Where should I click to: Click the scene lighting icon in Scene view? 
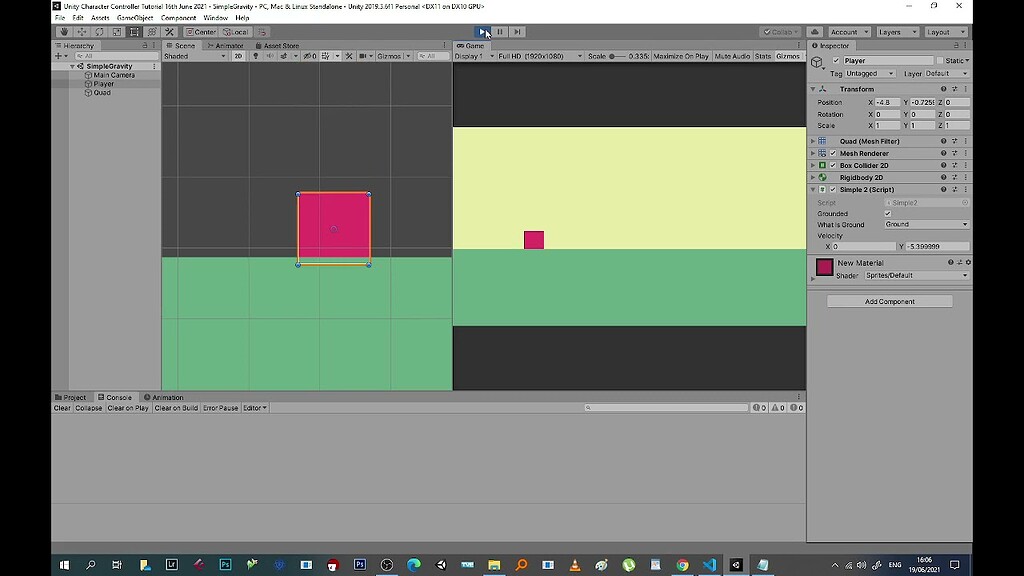(254, 56)
